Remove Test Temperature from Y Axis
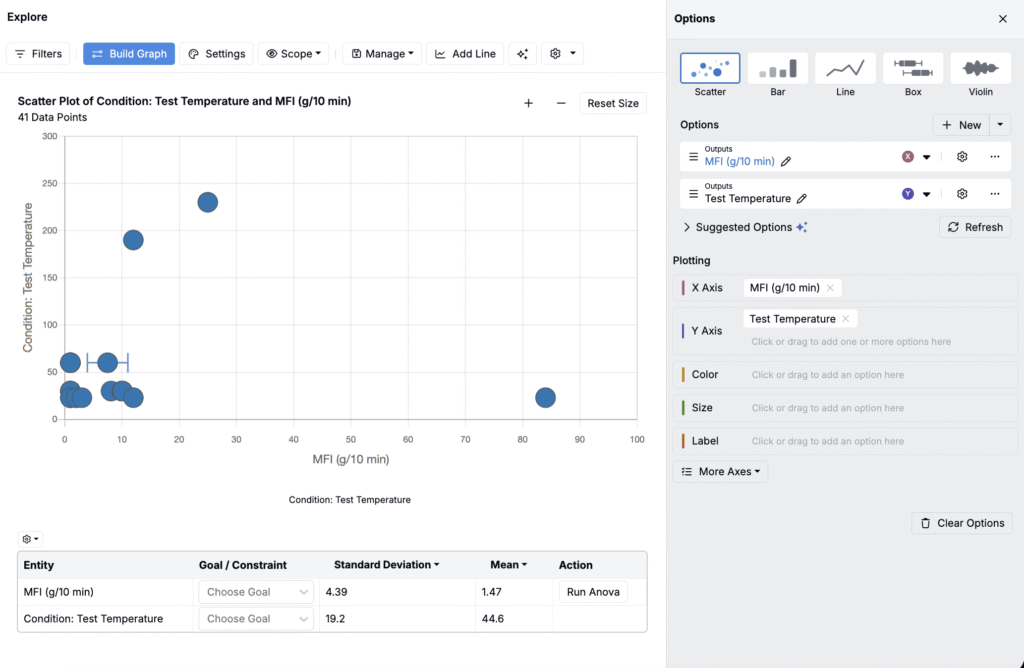Screen dimensions: 1024x668 [846, 319]
